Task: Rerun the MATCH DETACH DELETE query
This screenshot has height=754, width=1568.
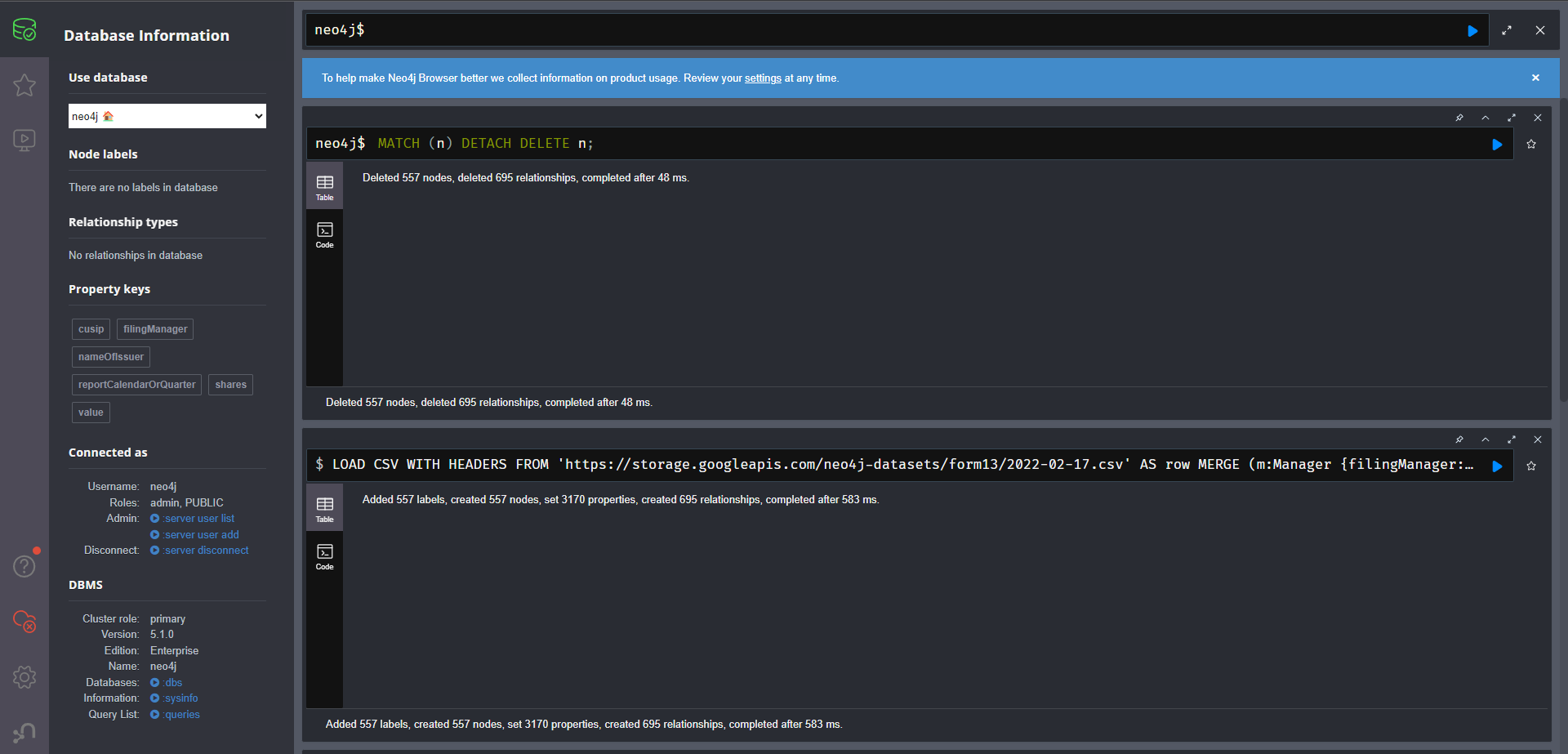Action: point(1497,145)
